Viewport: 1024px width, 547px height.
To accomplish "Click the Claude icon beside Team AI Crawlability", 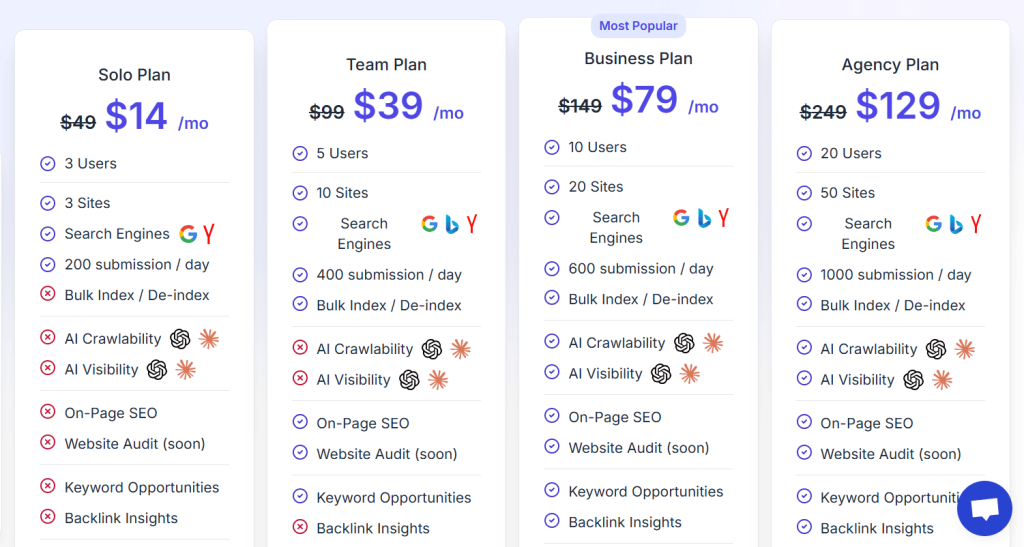I will click(461, 349).
